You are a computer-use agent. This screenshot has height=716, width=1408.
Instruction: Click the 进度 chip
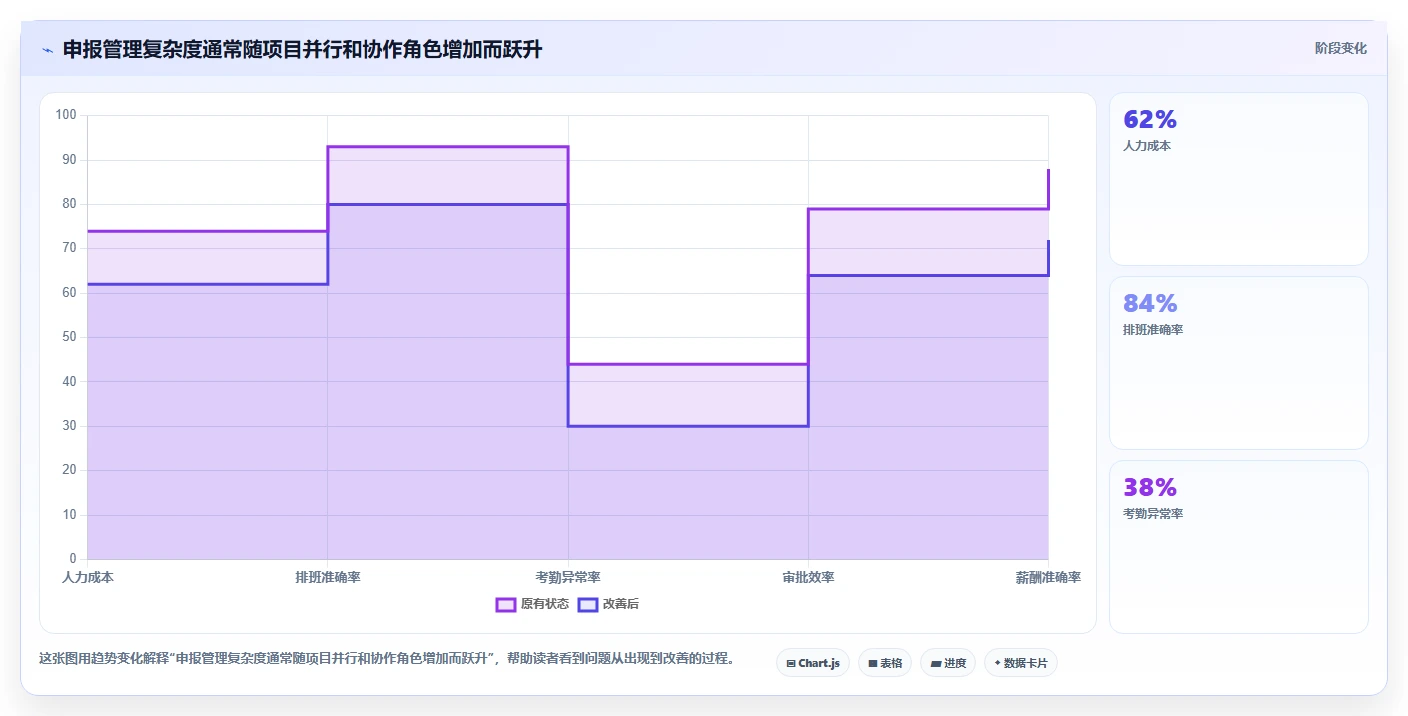click(x=948, y=663)
